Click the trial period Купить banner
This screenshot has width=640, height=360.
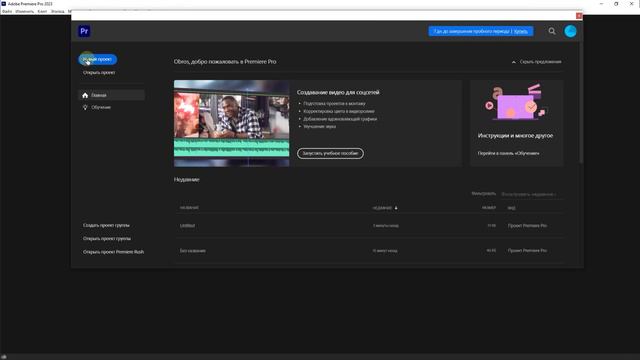(x=481, y=31)
